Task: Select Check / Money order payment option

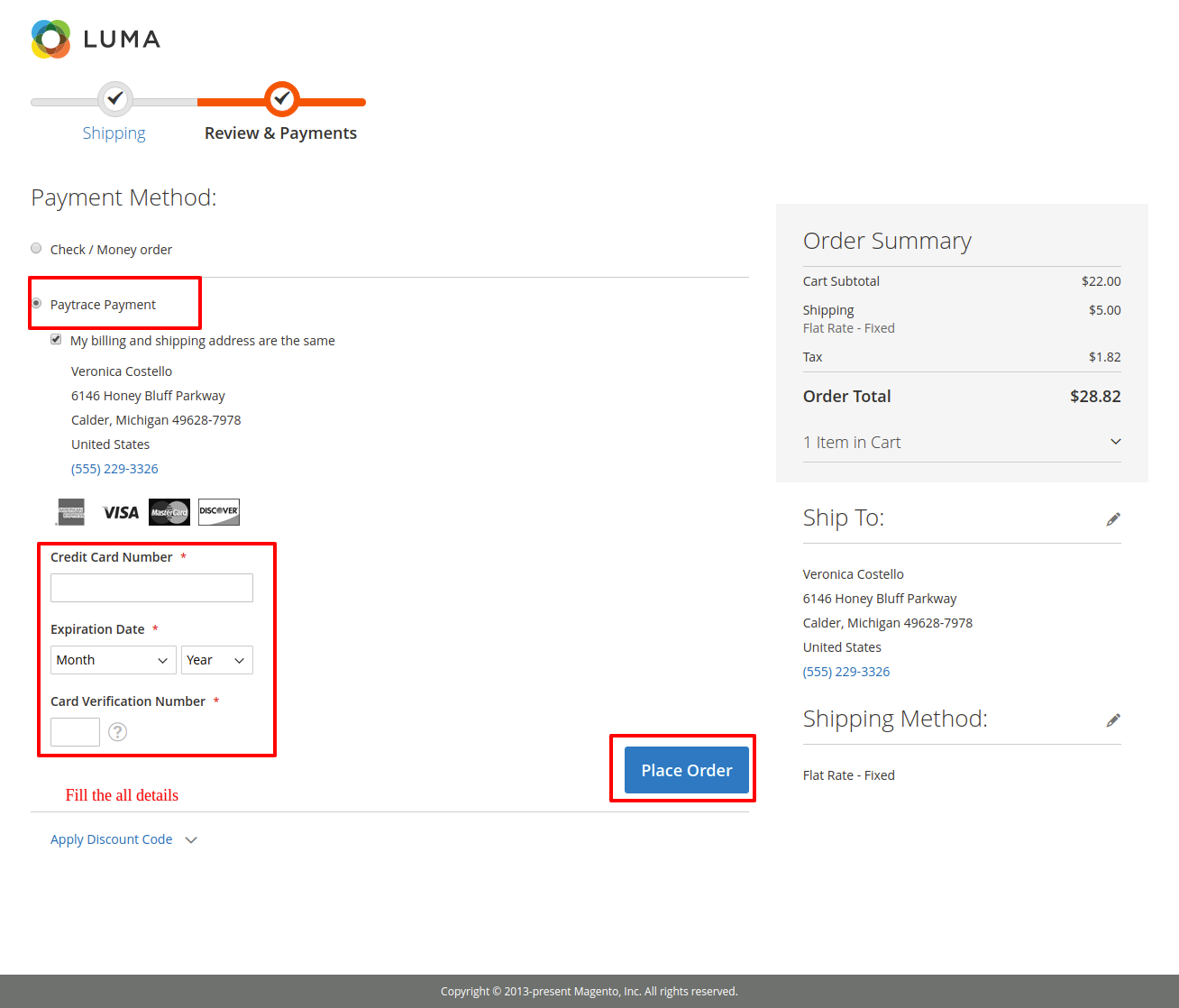Action: pos(36,249)
